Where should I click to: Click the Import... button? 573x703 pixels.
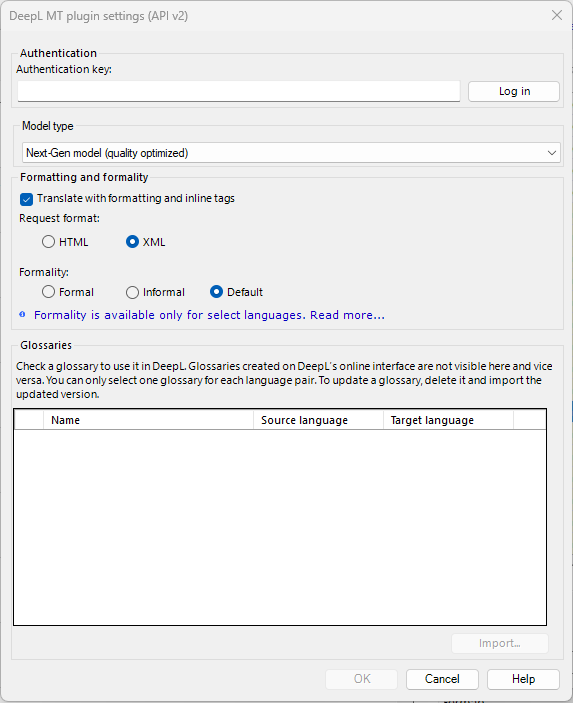tap(499, 643)
